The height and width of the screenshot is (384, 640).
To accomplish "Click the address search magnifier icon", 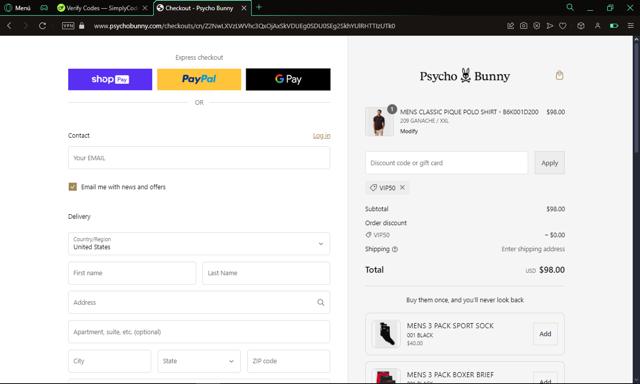I will pyautogui.click(x=321, y=302).
